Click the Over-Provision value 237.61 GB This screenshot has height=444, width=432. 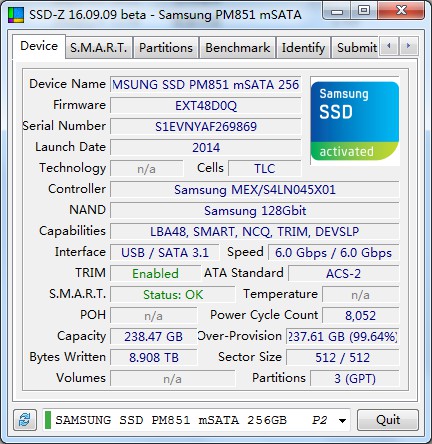(343, 337)
